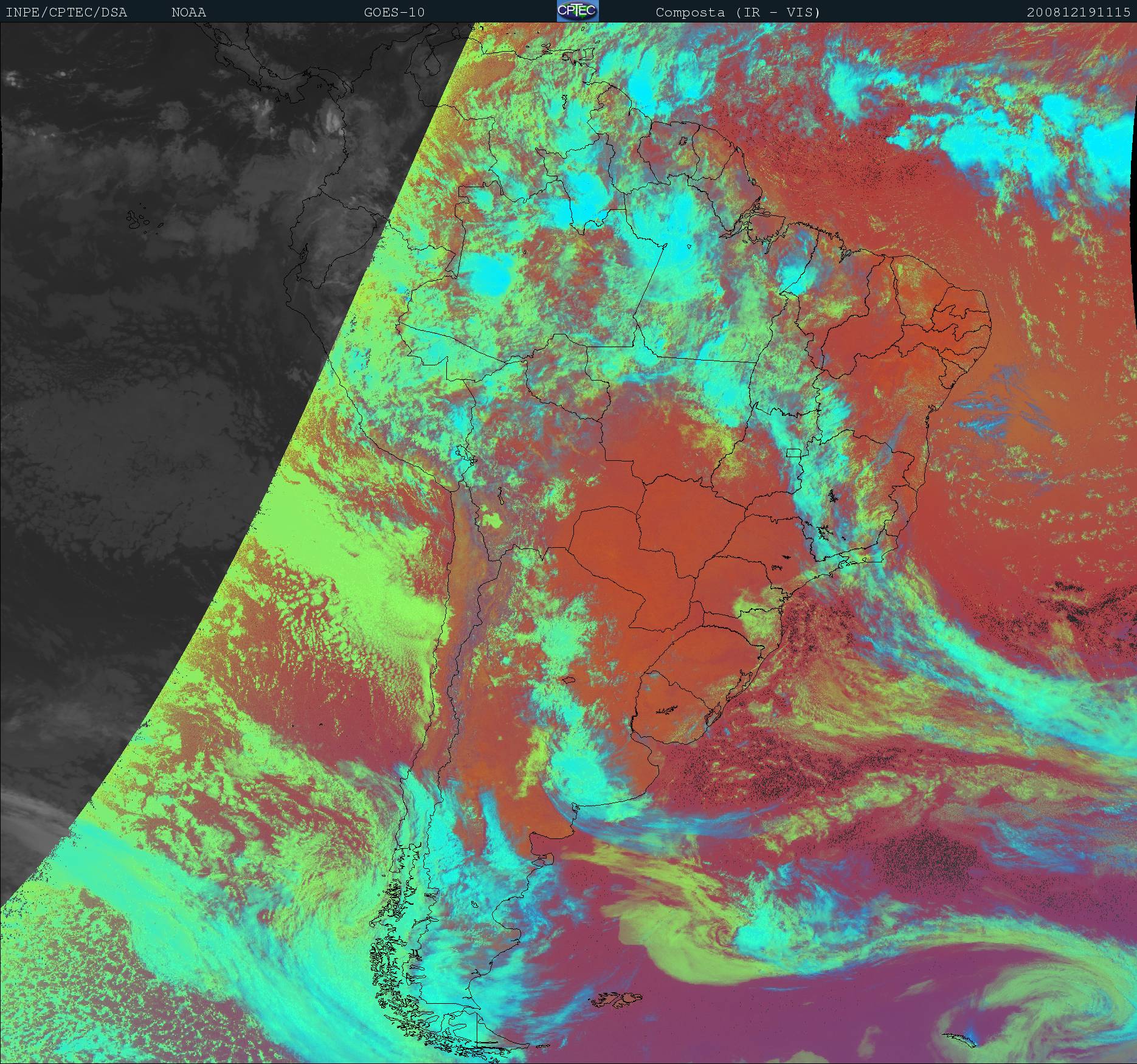Select the INPE/CPTEC/DSA header text
This screenshot has height=1064, width=1137.
click(66, 12)
